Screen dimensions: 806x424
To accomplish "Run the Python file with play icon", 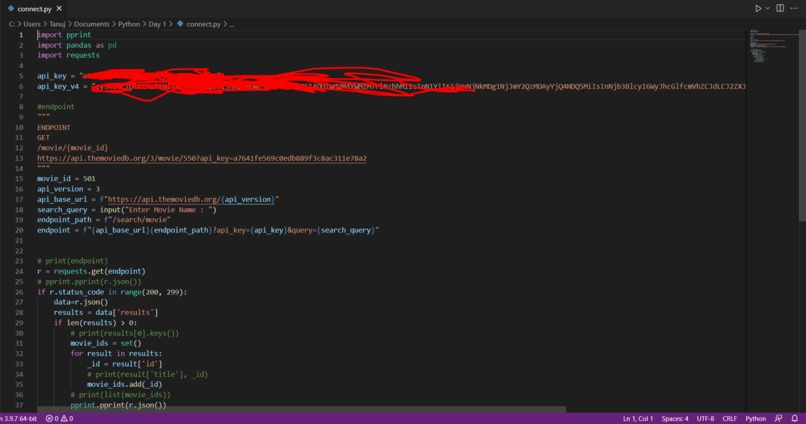I will pos(758,8).
